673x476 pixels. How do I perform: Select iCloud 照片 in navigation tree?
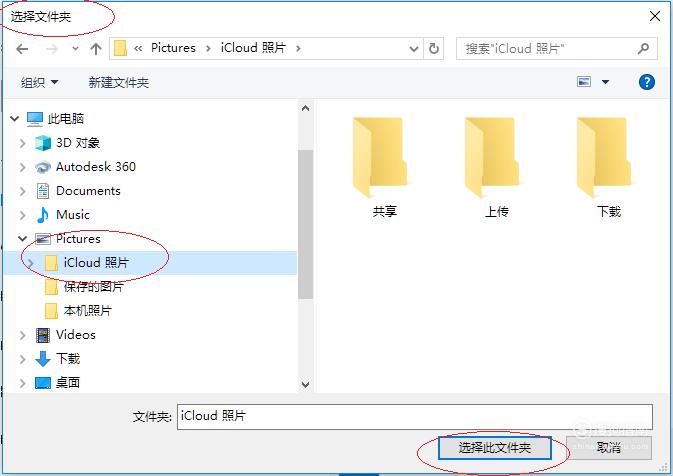point(96,263)
